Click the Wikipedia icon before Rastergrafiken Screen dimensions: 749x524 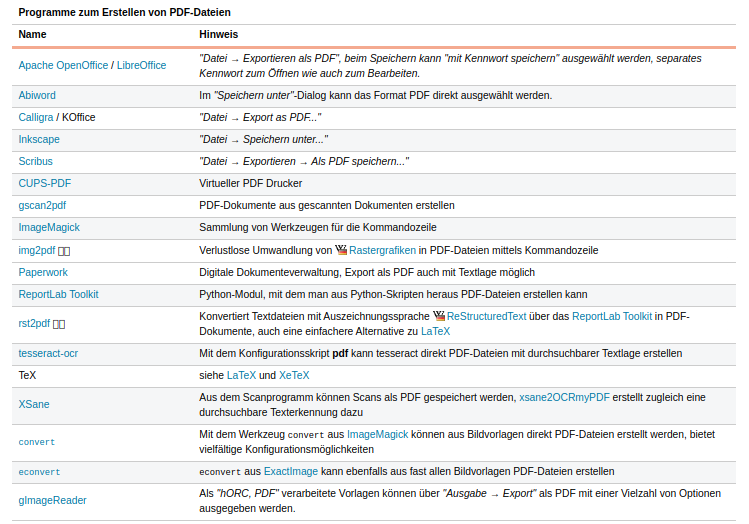(341, 249)
